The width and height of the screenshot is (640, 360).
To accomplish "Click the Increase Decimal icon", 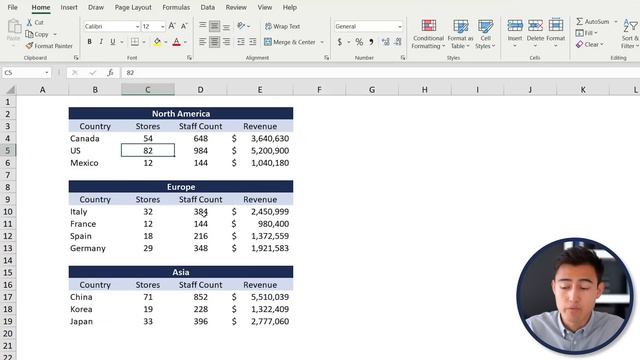I will [385, 42].
